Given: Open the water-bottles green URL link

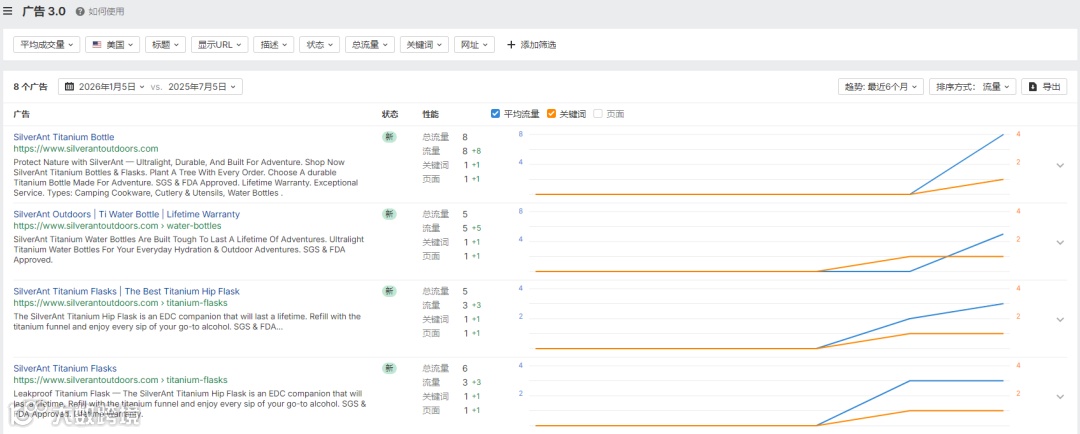Looking at the screenshot, I should 117,226.
